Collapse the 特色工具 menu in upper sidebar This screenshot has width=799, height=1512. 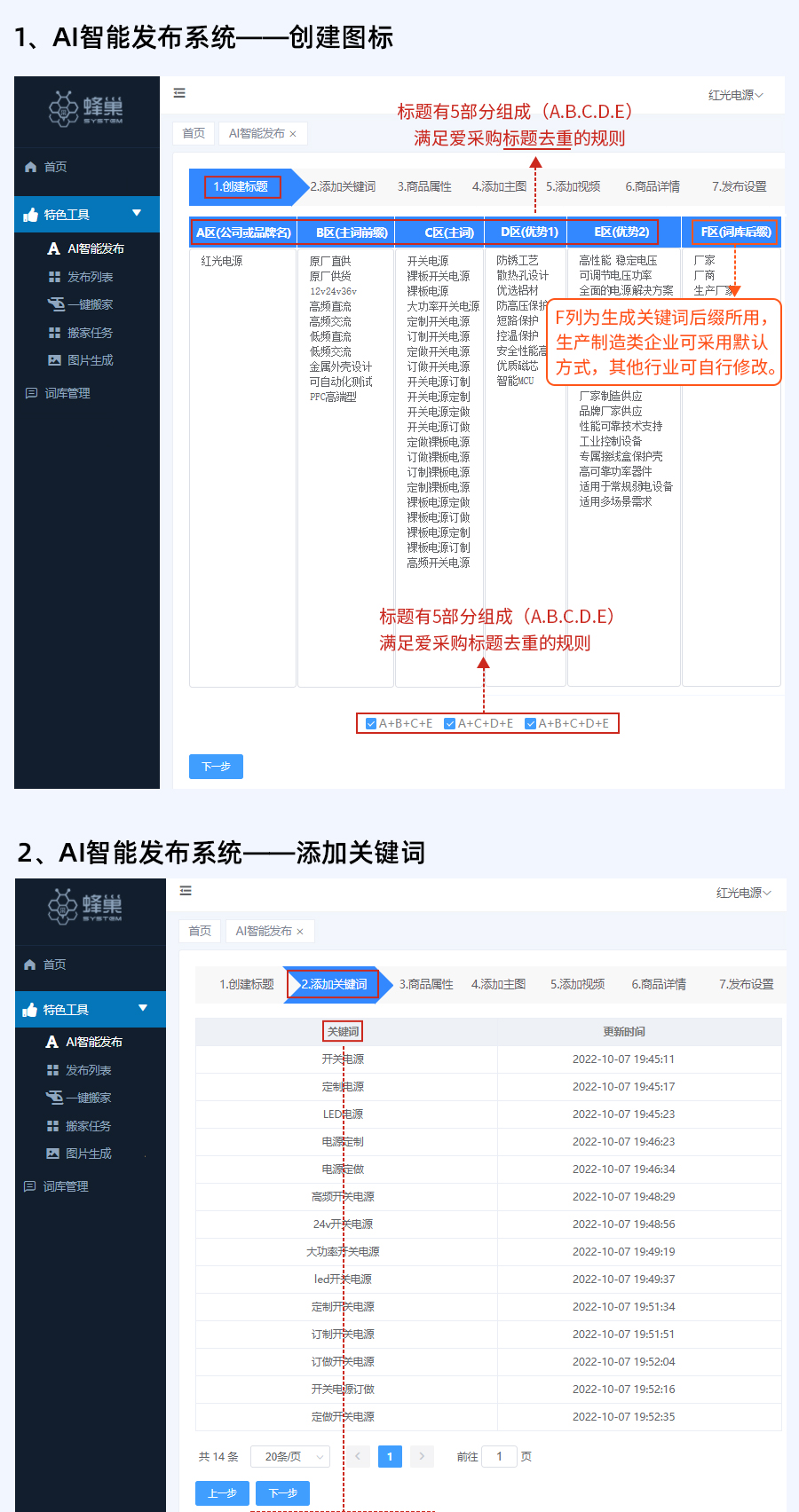point(137,213)
